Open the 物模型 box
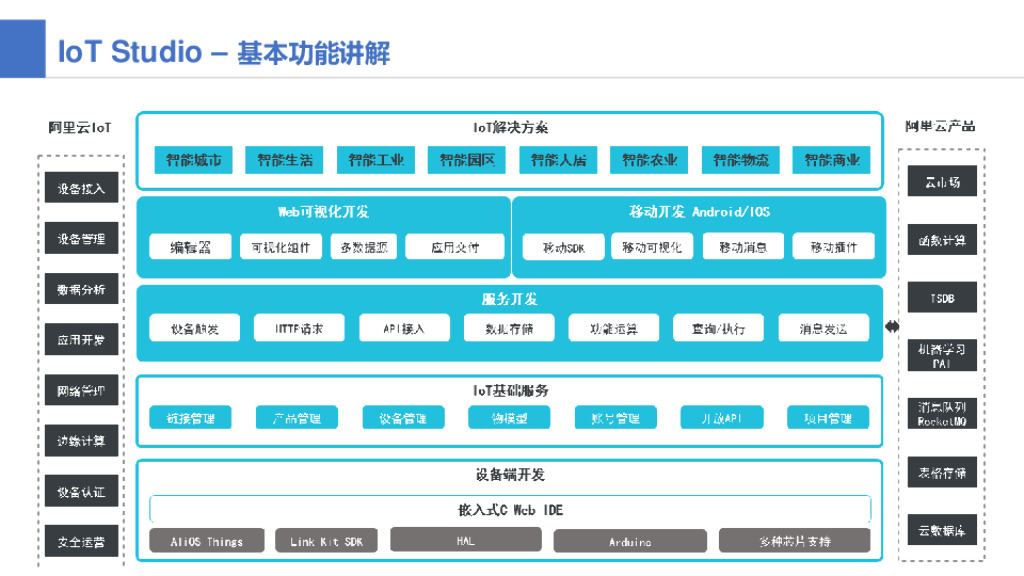 pos(509,417)
